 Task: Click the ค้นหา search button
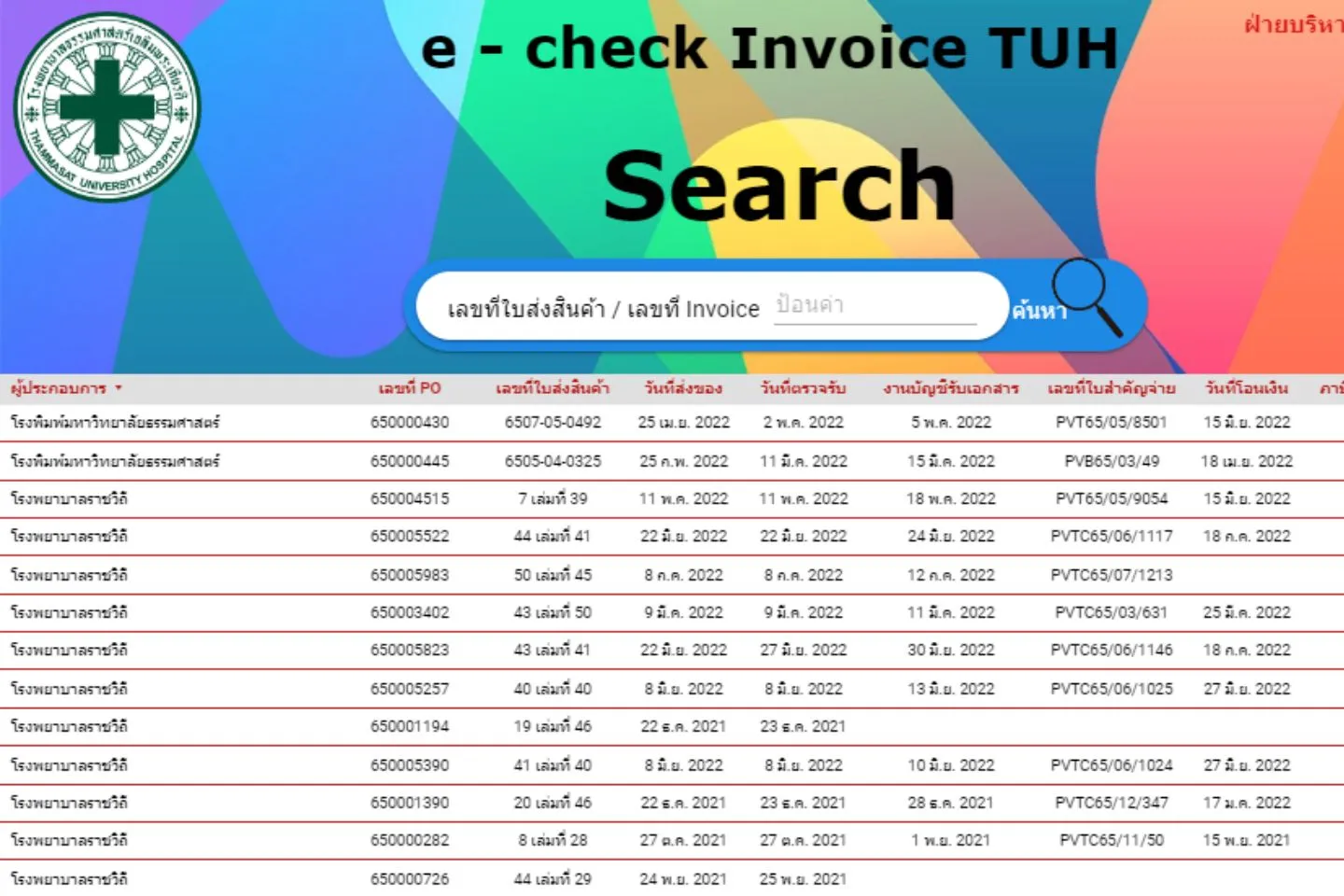click(1039, 310)
